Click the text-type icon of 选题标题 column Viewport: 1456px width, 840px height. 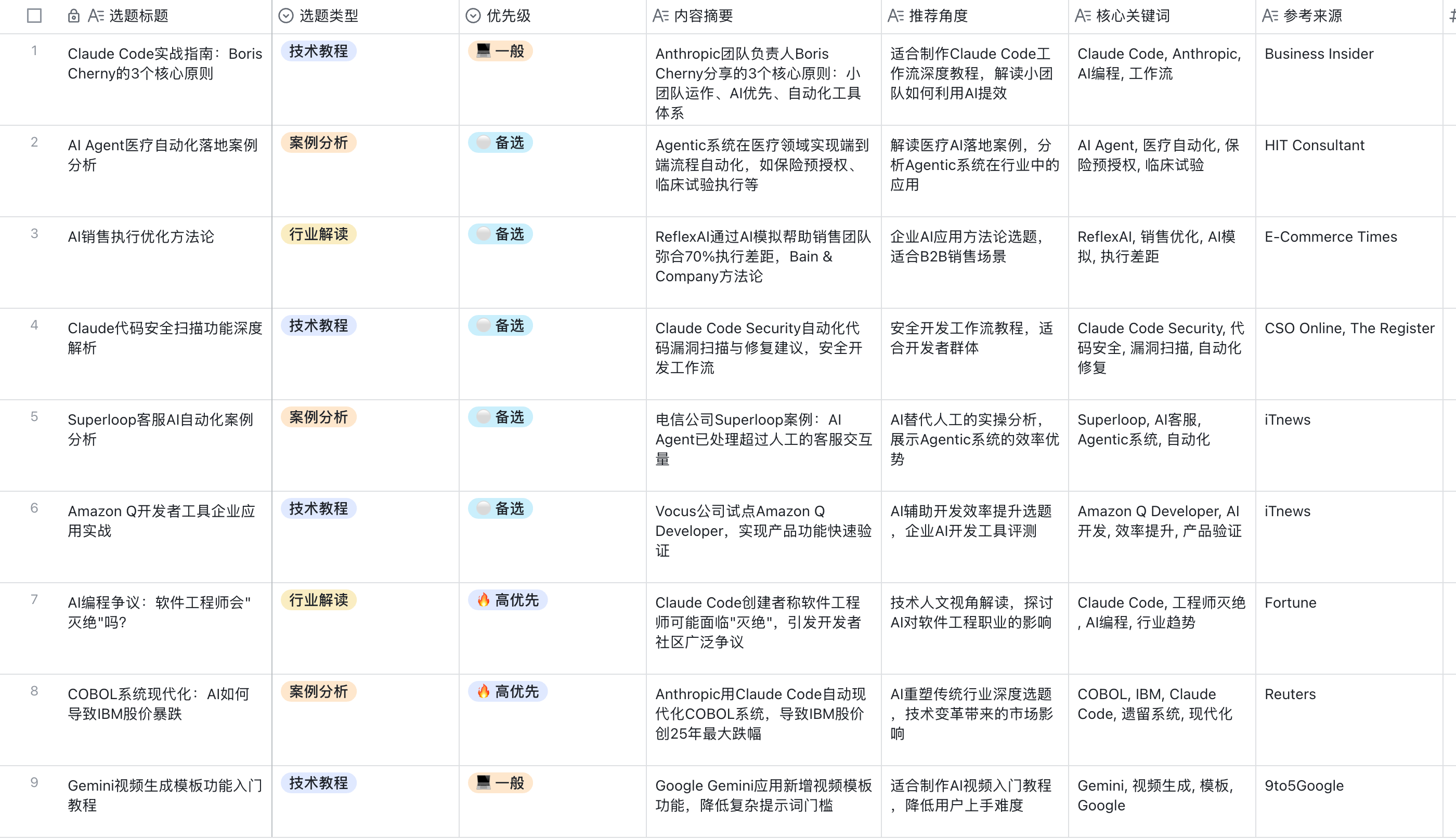click(95, 16)
